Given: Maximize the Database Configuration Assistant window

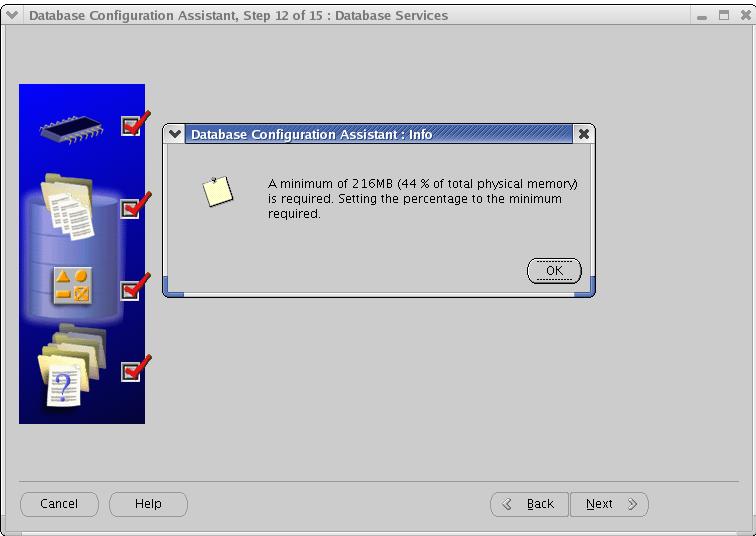Looking at the screenshot, I should [722, 16].
